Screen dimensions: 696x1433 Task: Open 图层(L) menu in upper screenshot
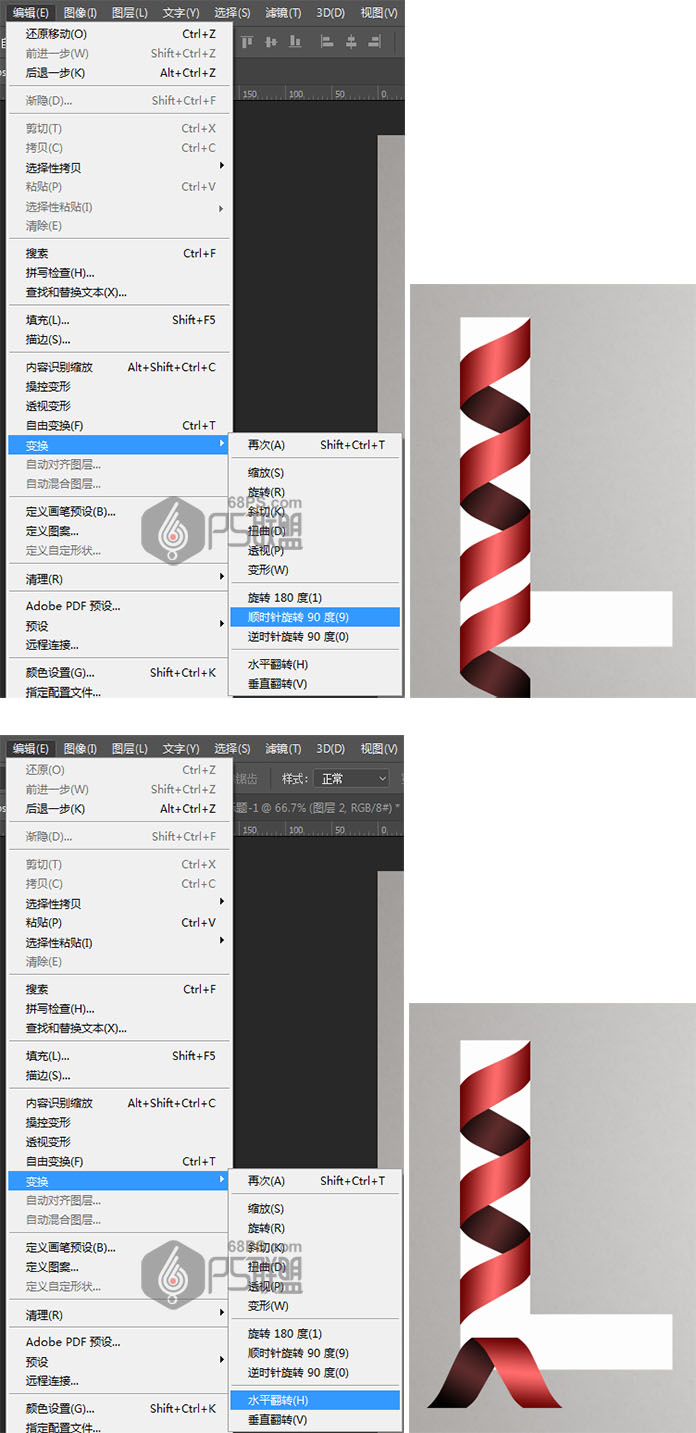130,12
